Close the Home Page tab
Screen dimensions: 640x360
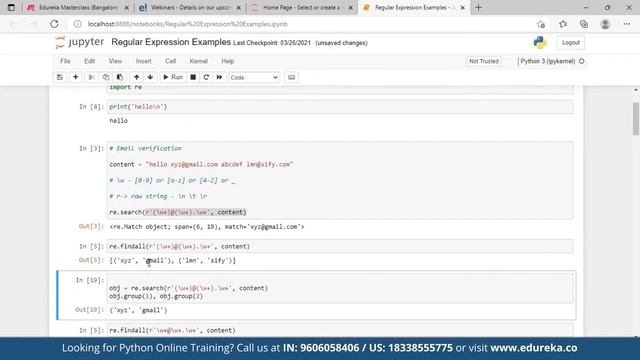(350, 8)
